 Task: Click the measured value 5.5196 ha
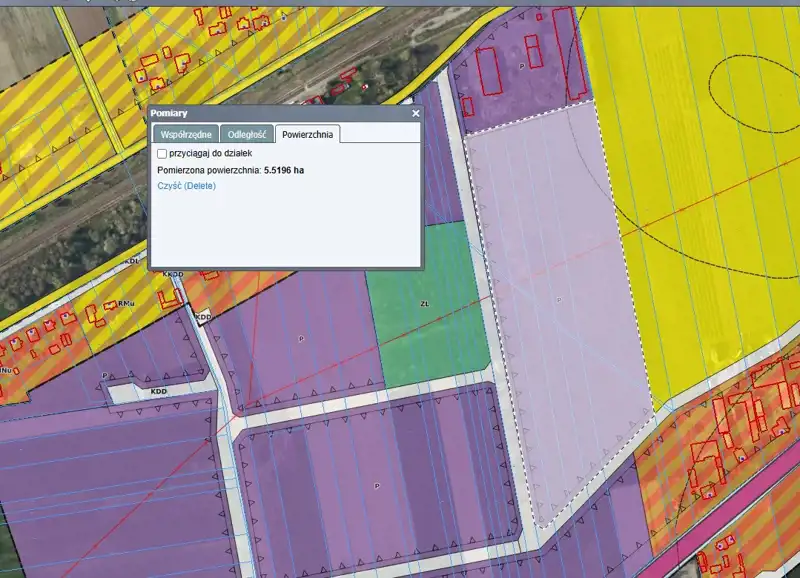283,170
